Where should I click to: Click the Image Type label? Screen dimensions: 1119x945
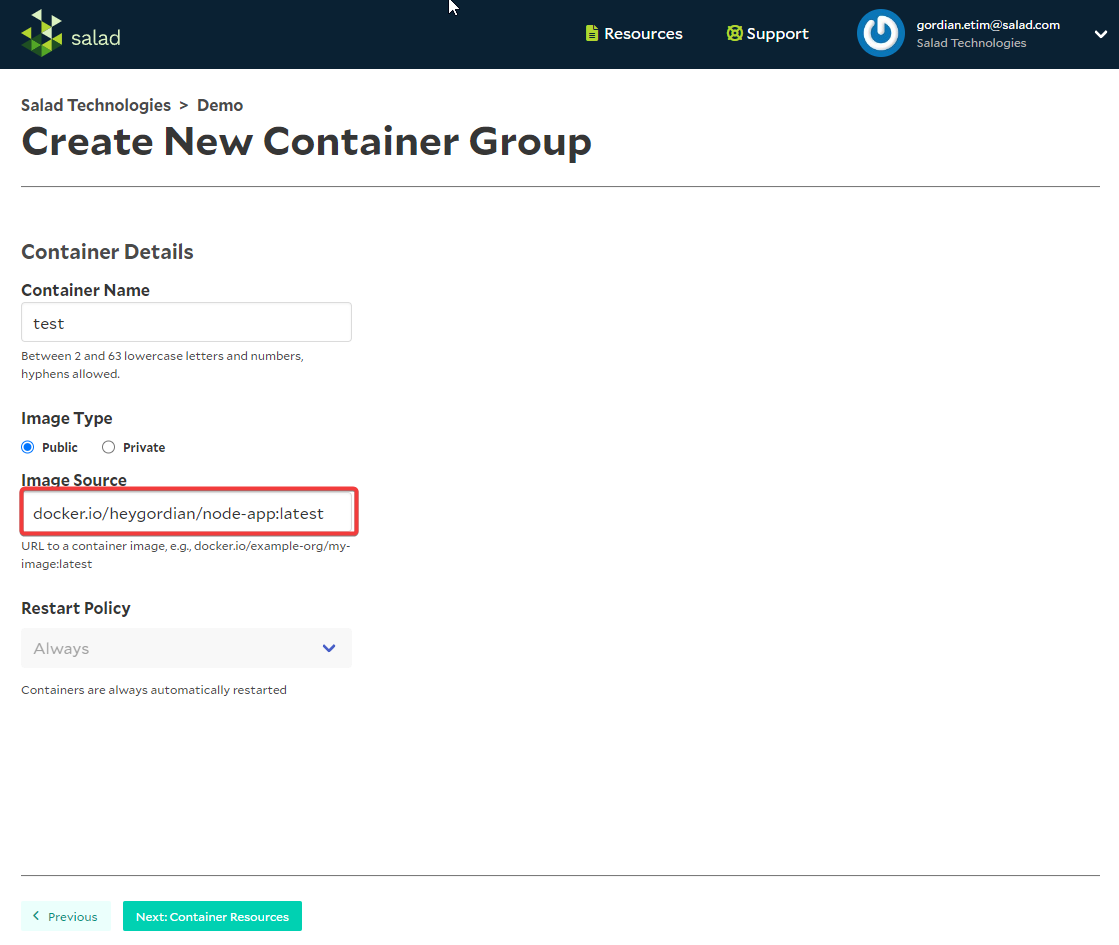tap(66, 418)
